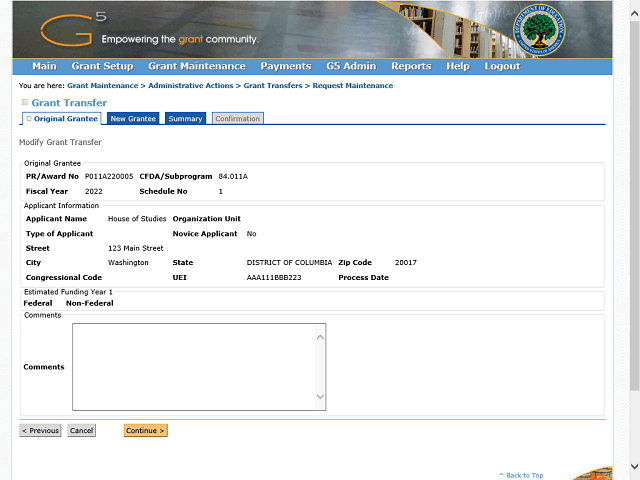Click the Continue button
The width and height of the screenshot is (640, 480).
[146, 431]
